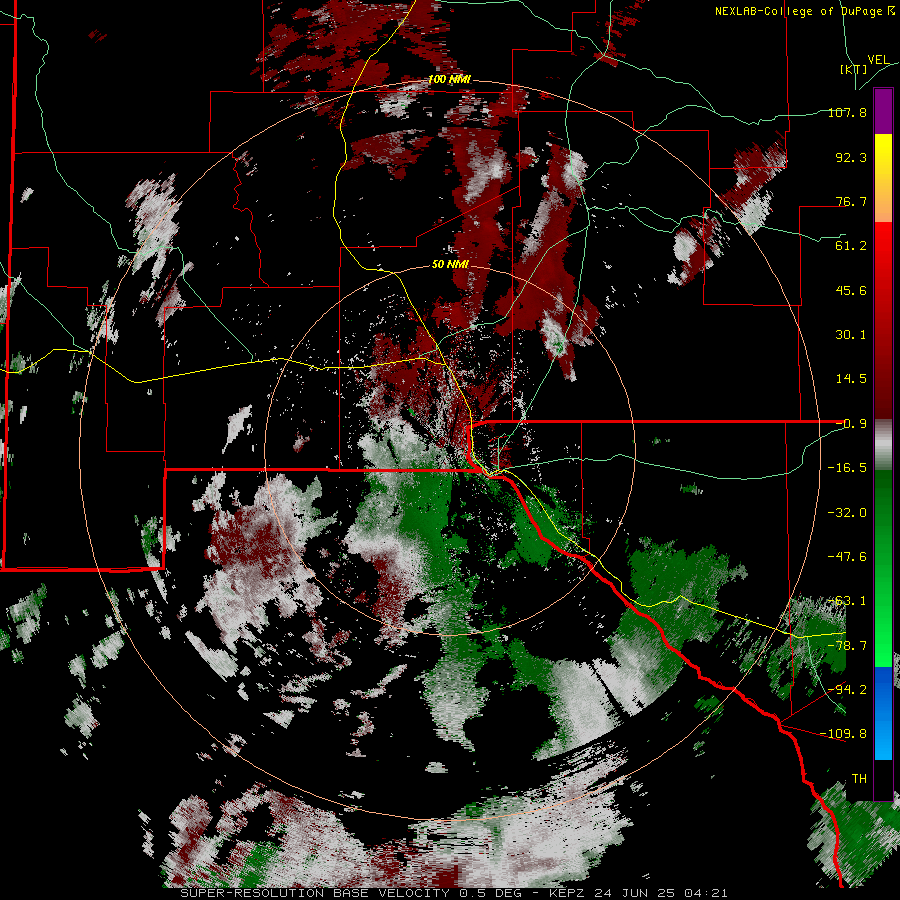The image size is (900, 900).
Task: Select the 61.2 legend value
Action: (851, 246)
